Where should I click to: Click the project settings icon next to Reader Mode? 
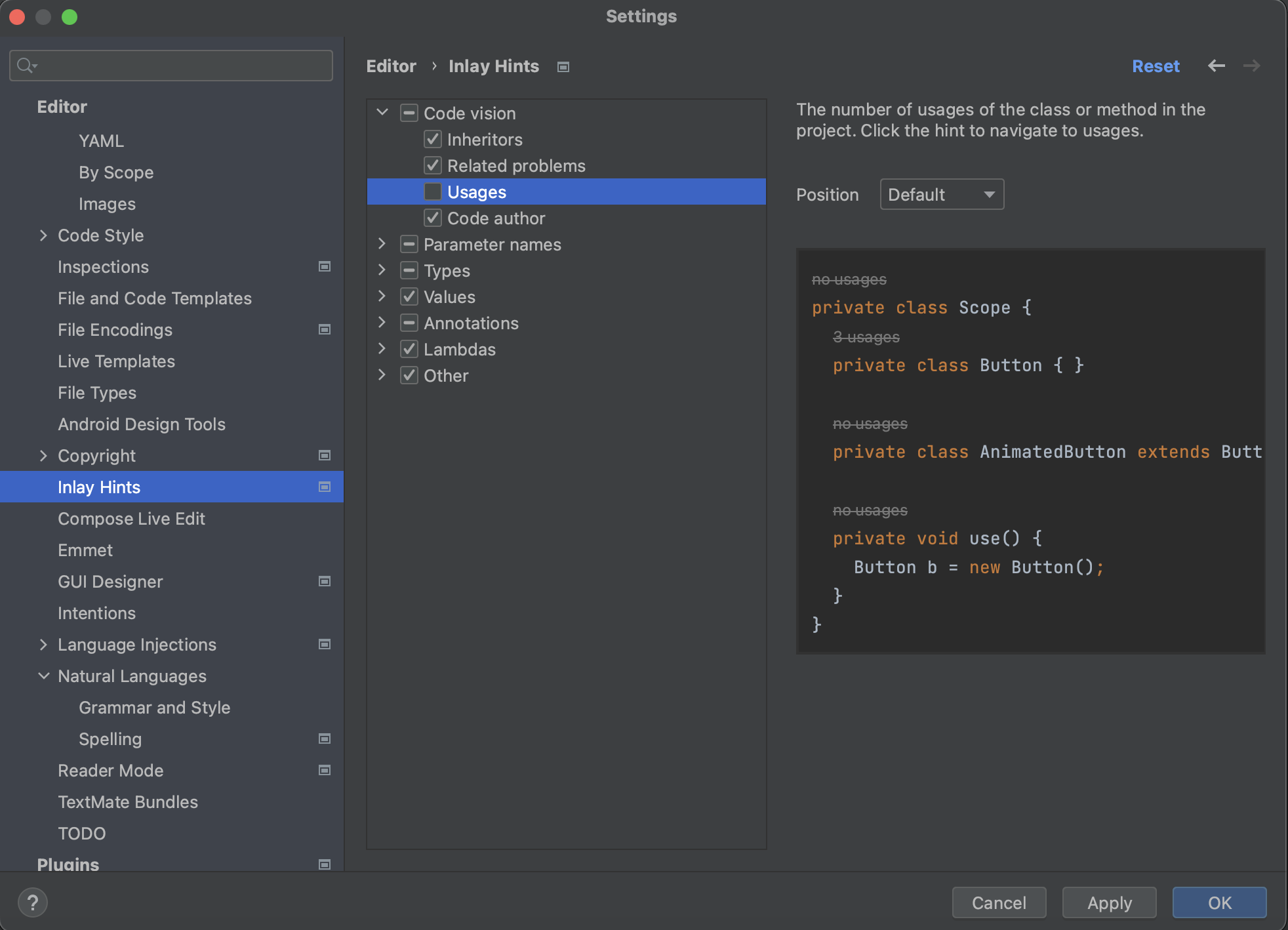324,770
